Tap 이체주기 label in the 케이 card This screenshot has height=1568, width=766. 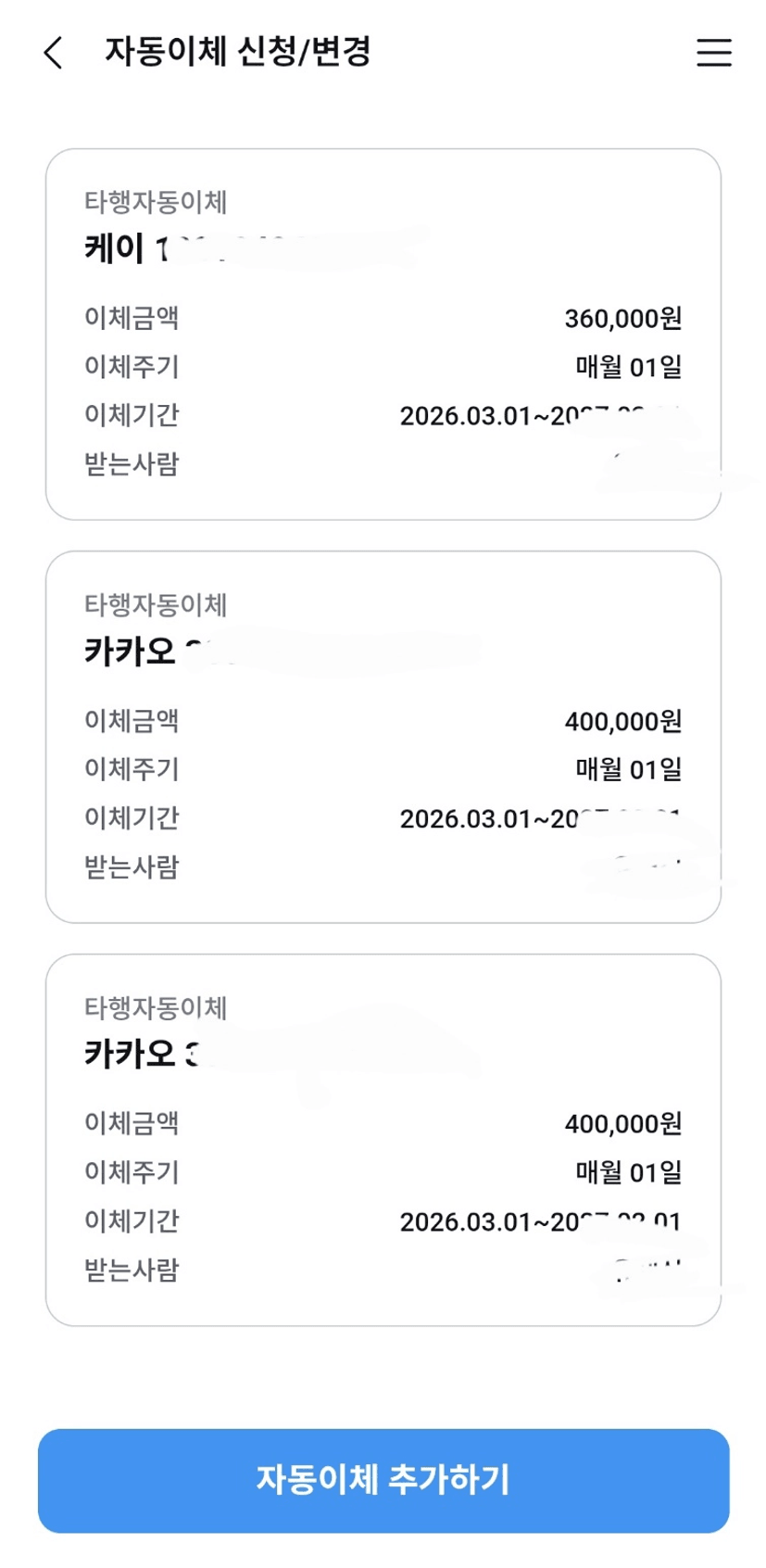click(x=132, y=367)
